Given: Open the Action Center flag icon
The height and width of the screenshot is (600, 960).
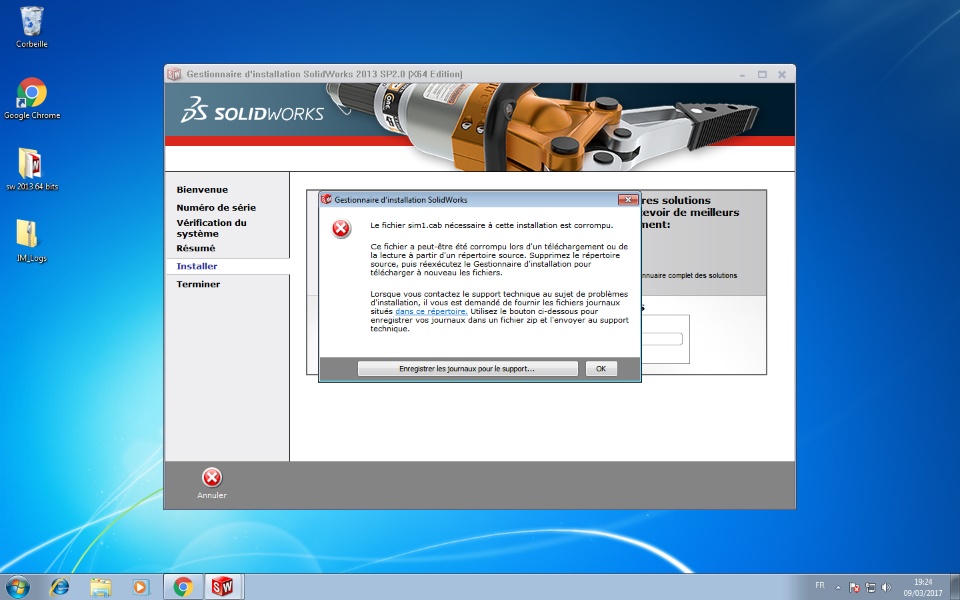Looking at the screenshot, I should click(x=854, y=588).
